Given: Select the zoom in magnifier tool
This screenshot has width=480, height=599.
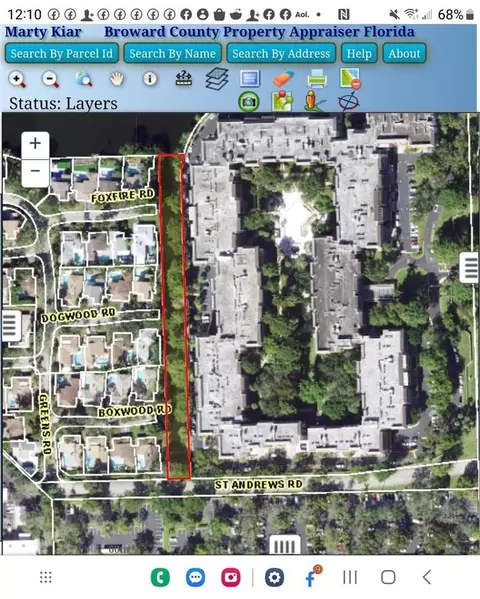Looking at the screenshot, I should 17,79.
